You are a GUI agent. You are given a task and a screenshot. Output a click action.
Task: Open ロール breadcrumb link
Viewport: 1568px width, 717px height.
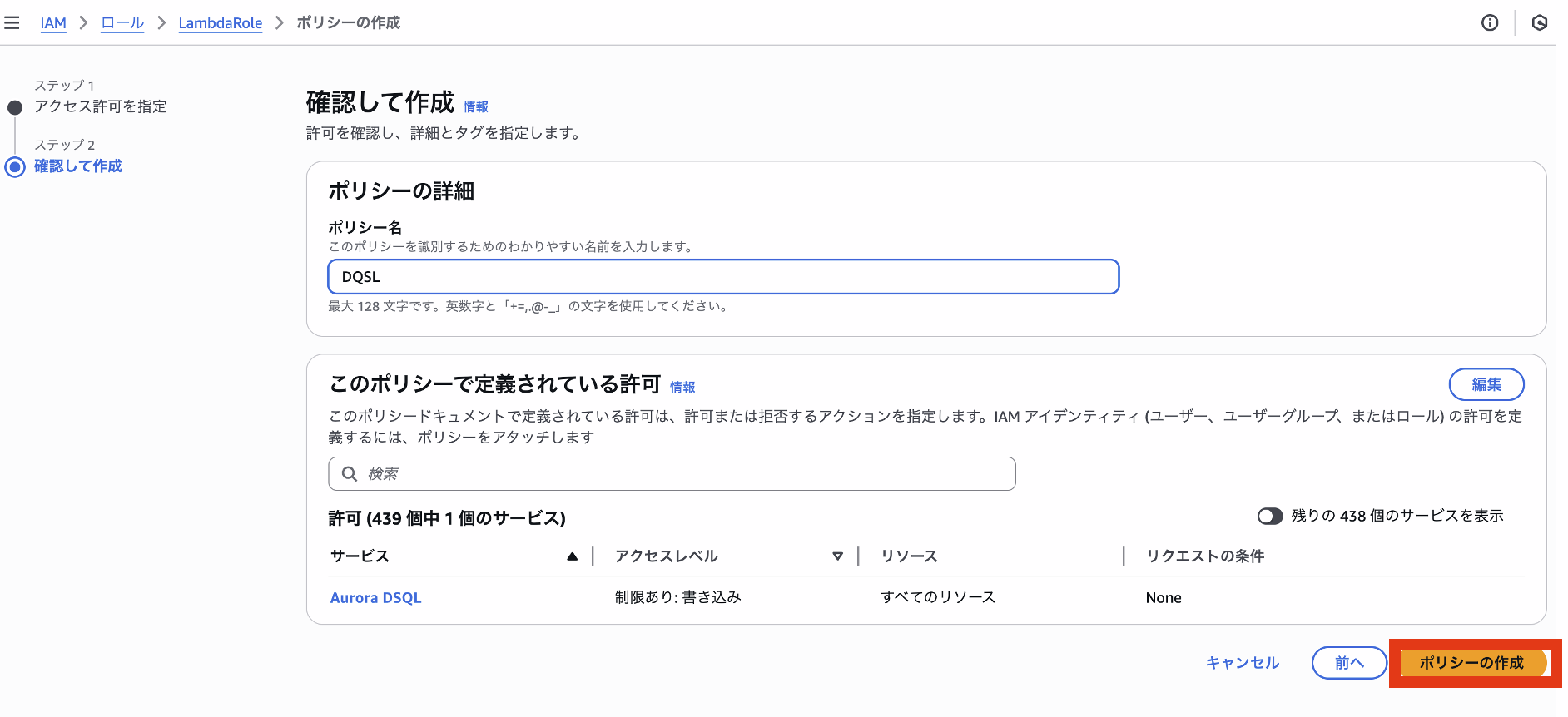point(122,23)
